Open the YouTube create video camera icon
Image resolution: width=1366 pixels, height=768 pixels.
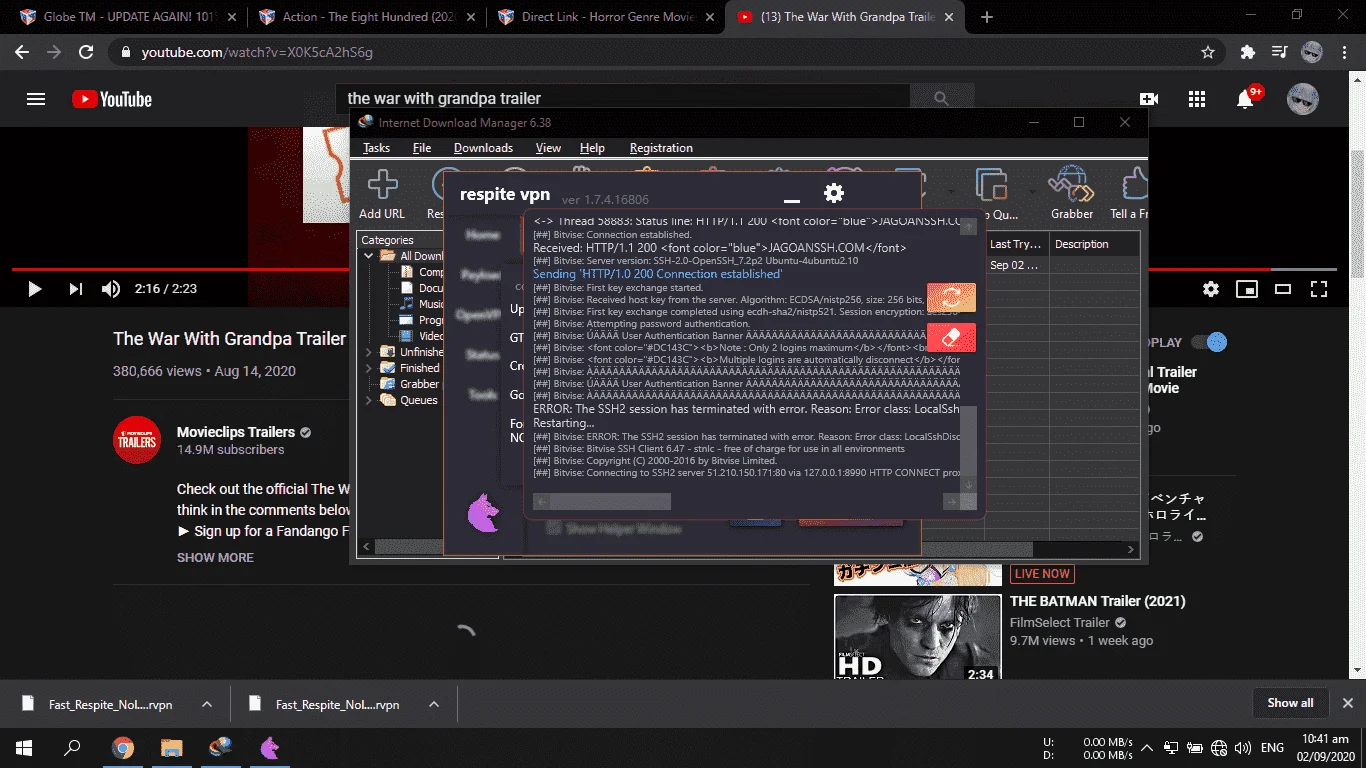pos(1149,99)
